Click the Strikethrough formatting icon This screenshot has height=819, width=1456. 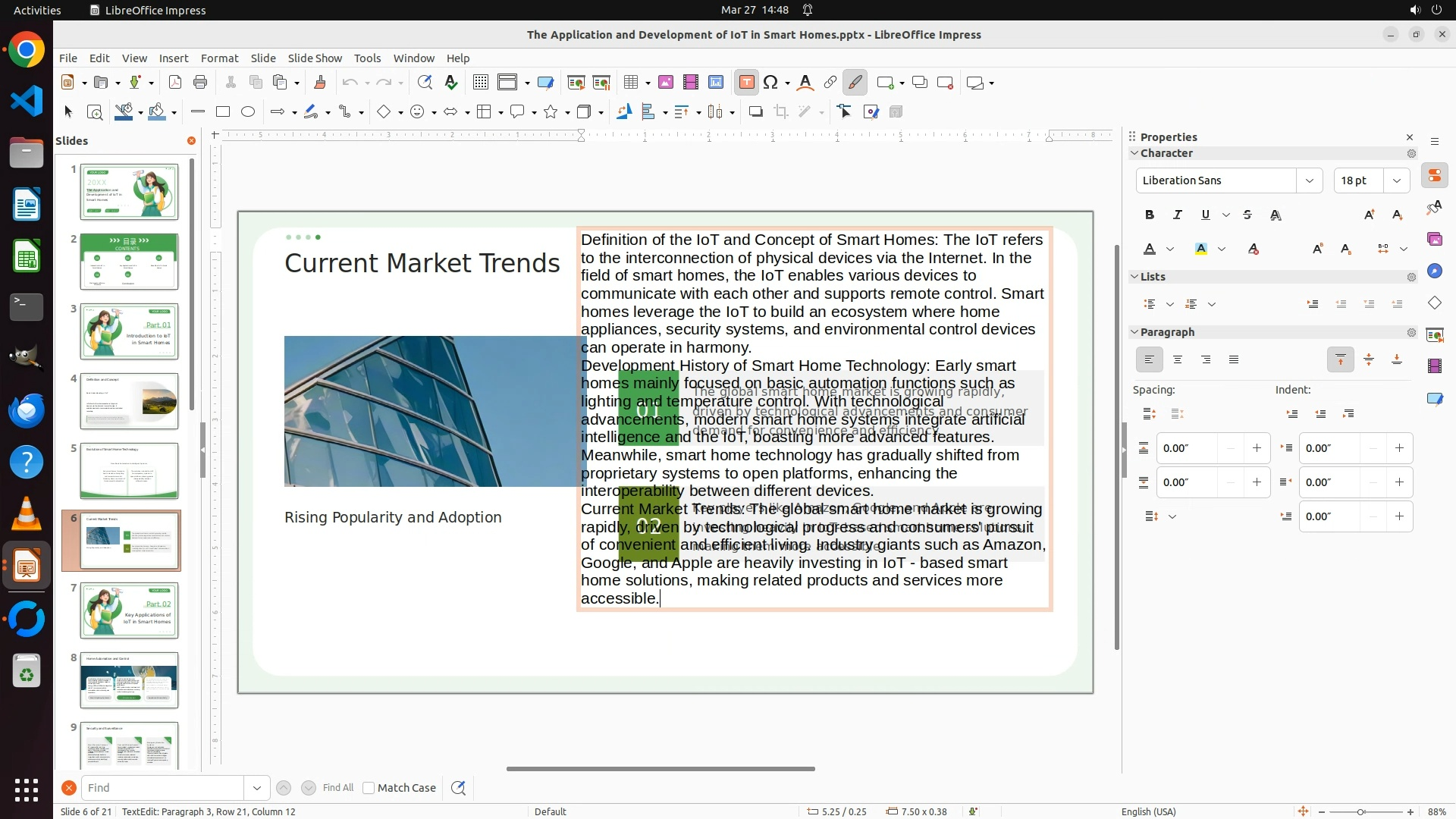1247,215
